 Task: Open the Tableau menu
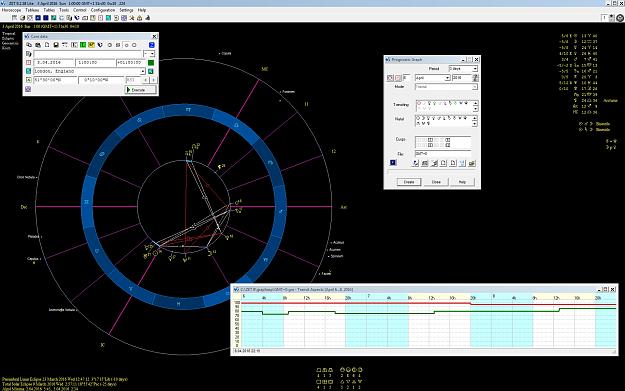[x=32, y=10]
